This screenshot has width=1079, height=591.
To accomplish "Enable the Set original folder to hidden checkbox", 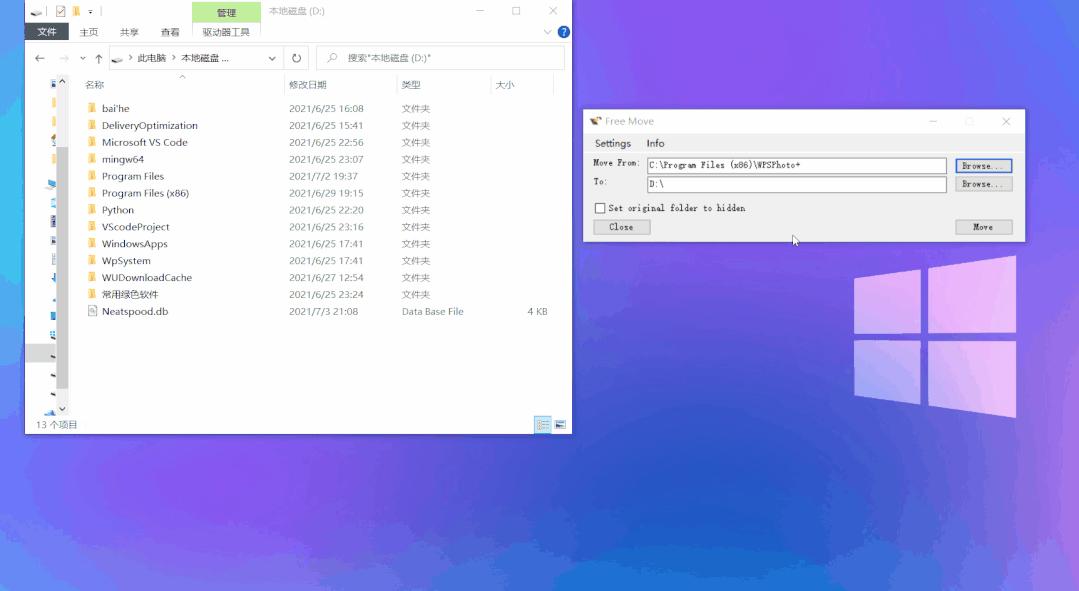I will pos(599,208).
